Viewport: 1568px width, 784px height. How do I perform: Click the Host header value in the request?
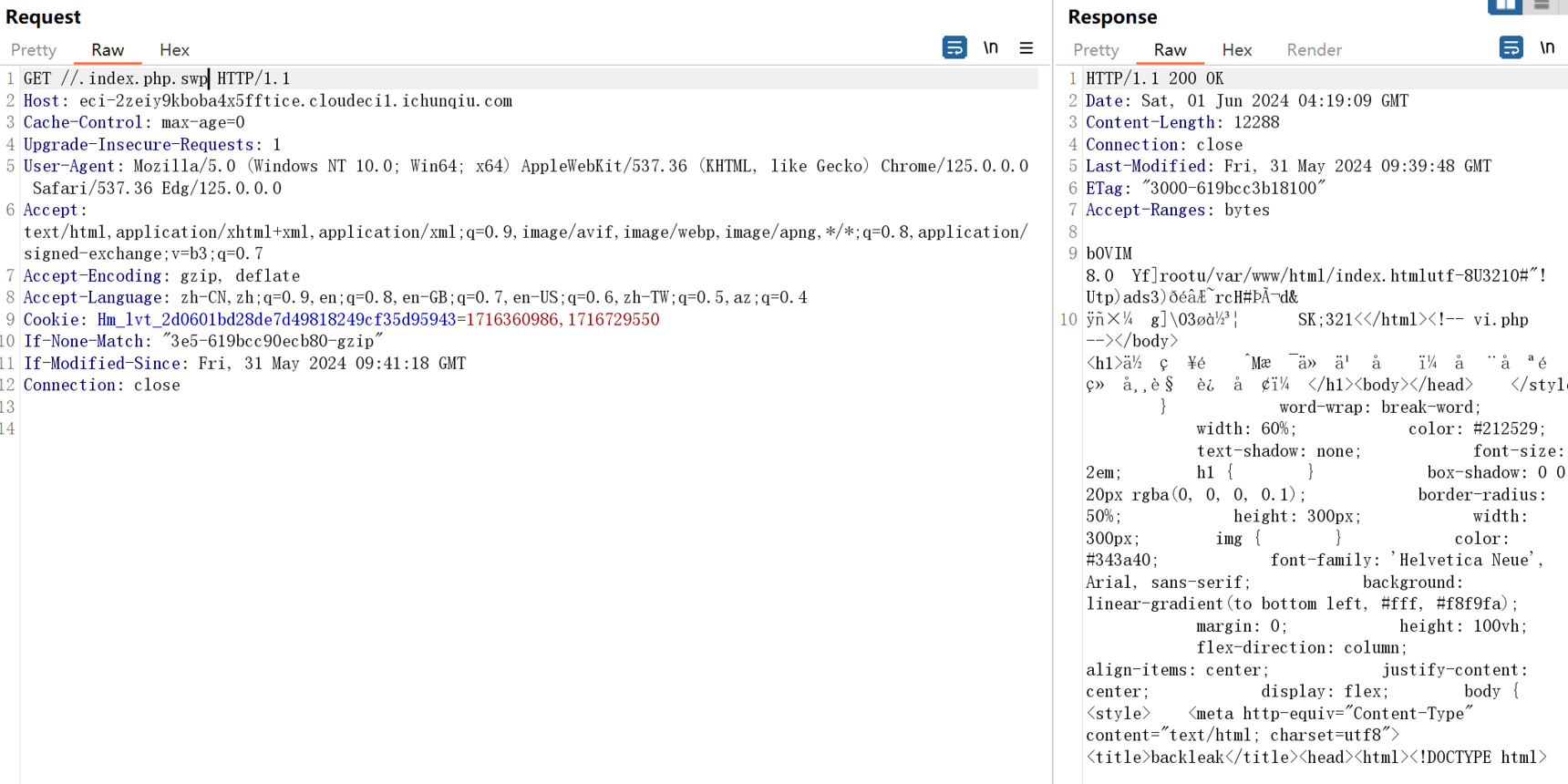[295, 101]
